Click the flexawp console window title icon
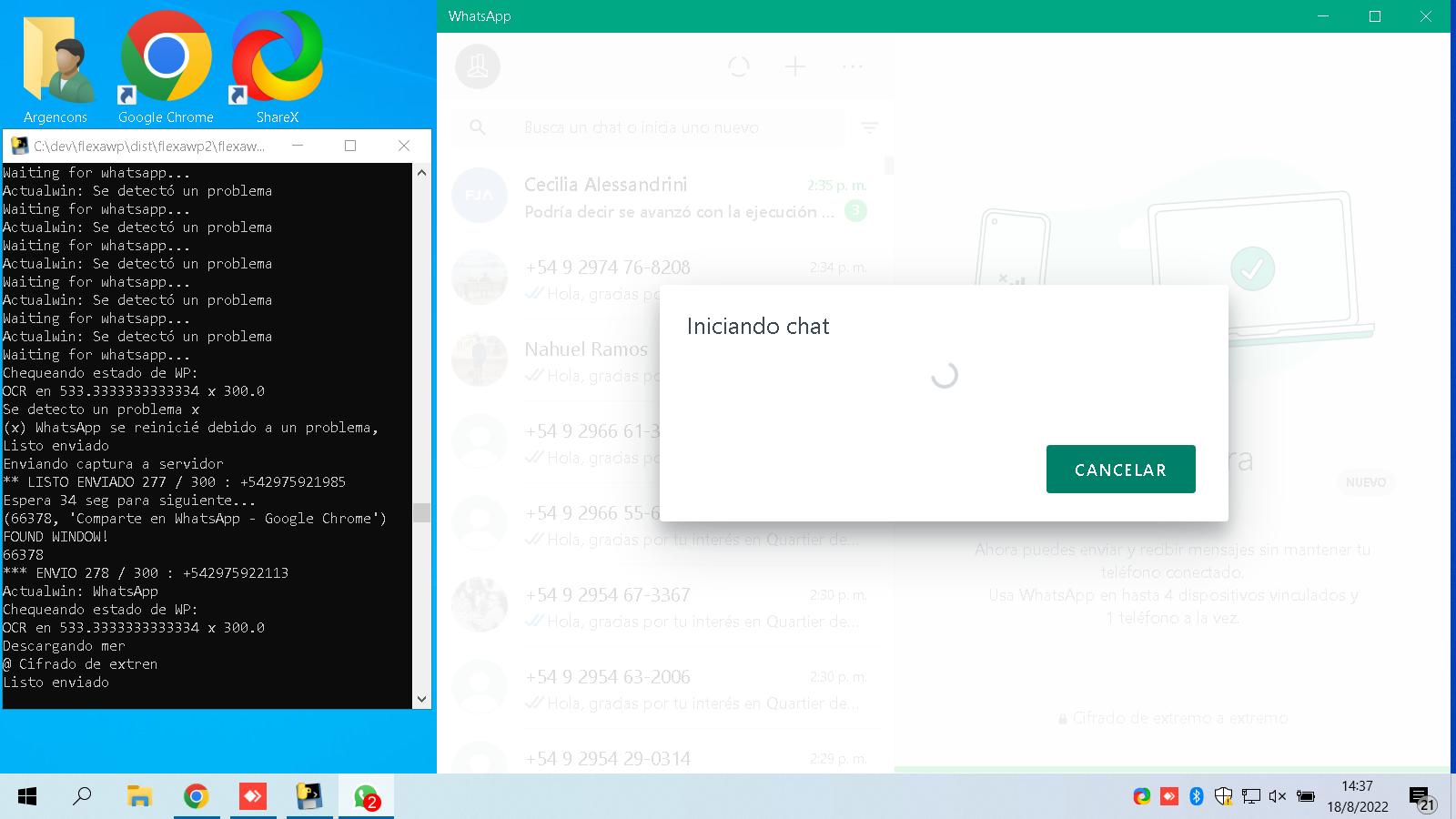The width and height of the screenshot is (1456, 819). click(19, 146)
